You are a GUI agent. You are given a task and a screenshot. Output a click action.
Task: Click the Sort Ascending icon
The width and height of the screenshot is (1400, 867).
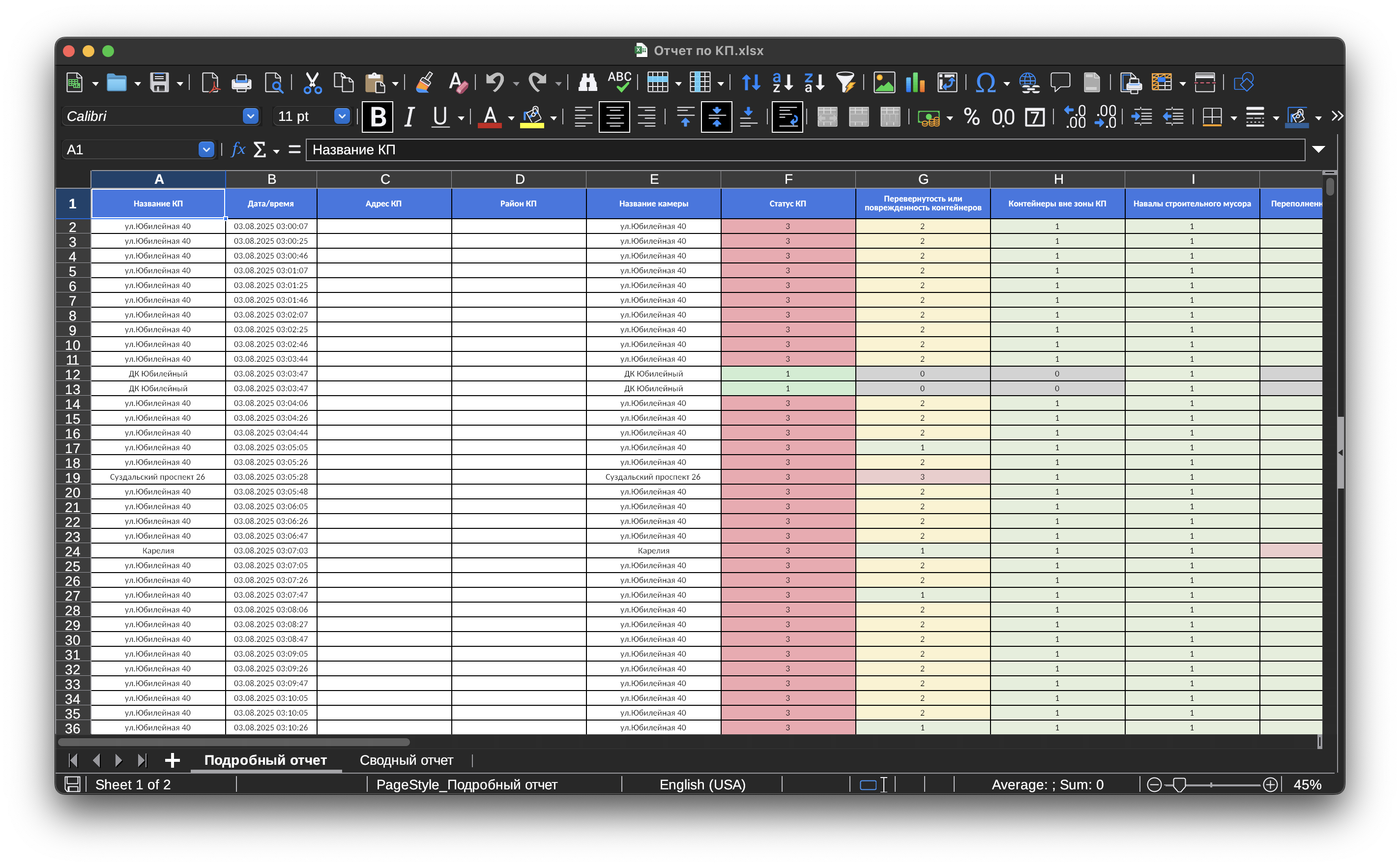[782, 83]
